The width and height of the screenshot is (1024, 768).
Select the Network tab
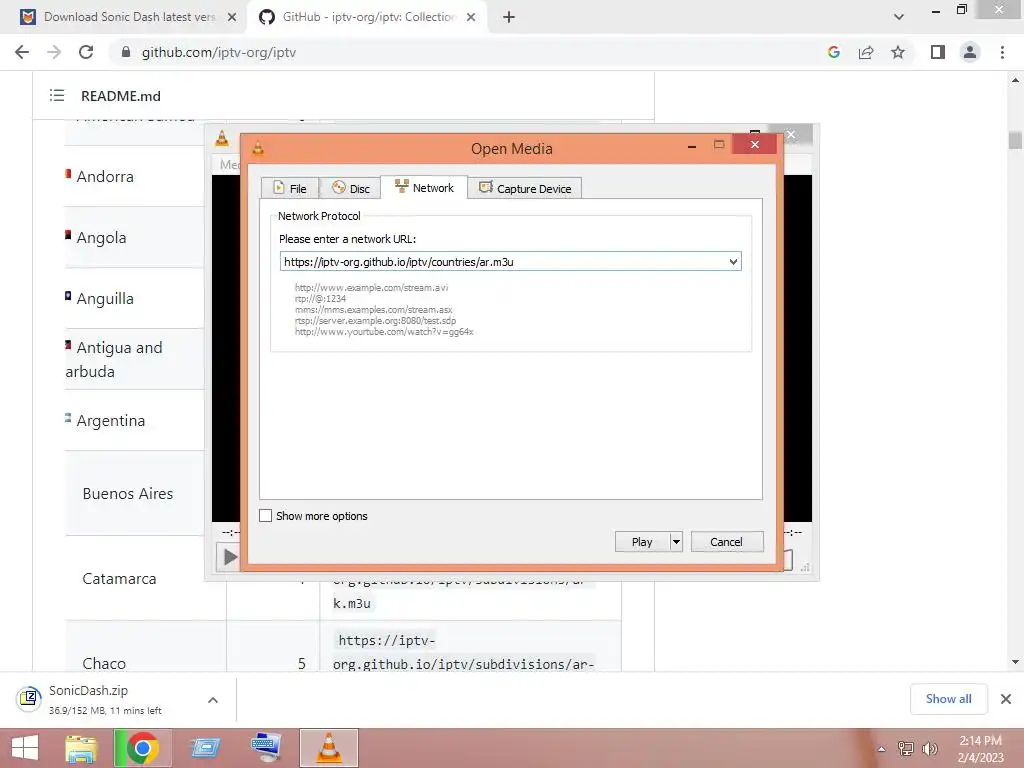click(x=424, y=187)
